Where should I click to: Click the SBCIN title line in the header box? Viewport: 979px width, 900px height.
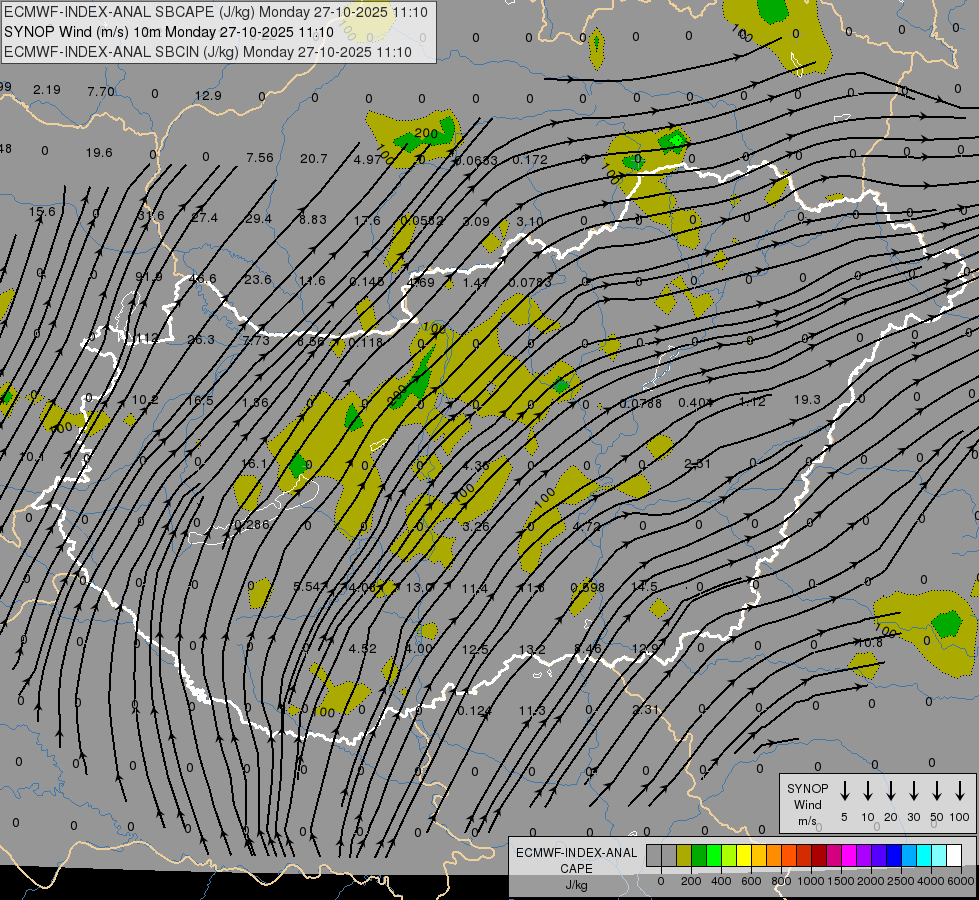pyautogui.click(x=208, y=52)
